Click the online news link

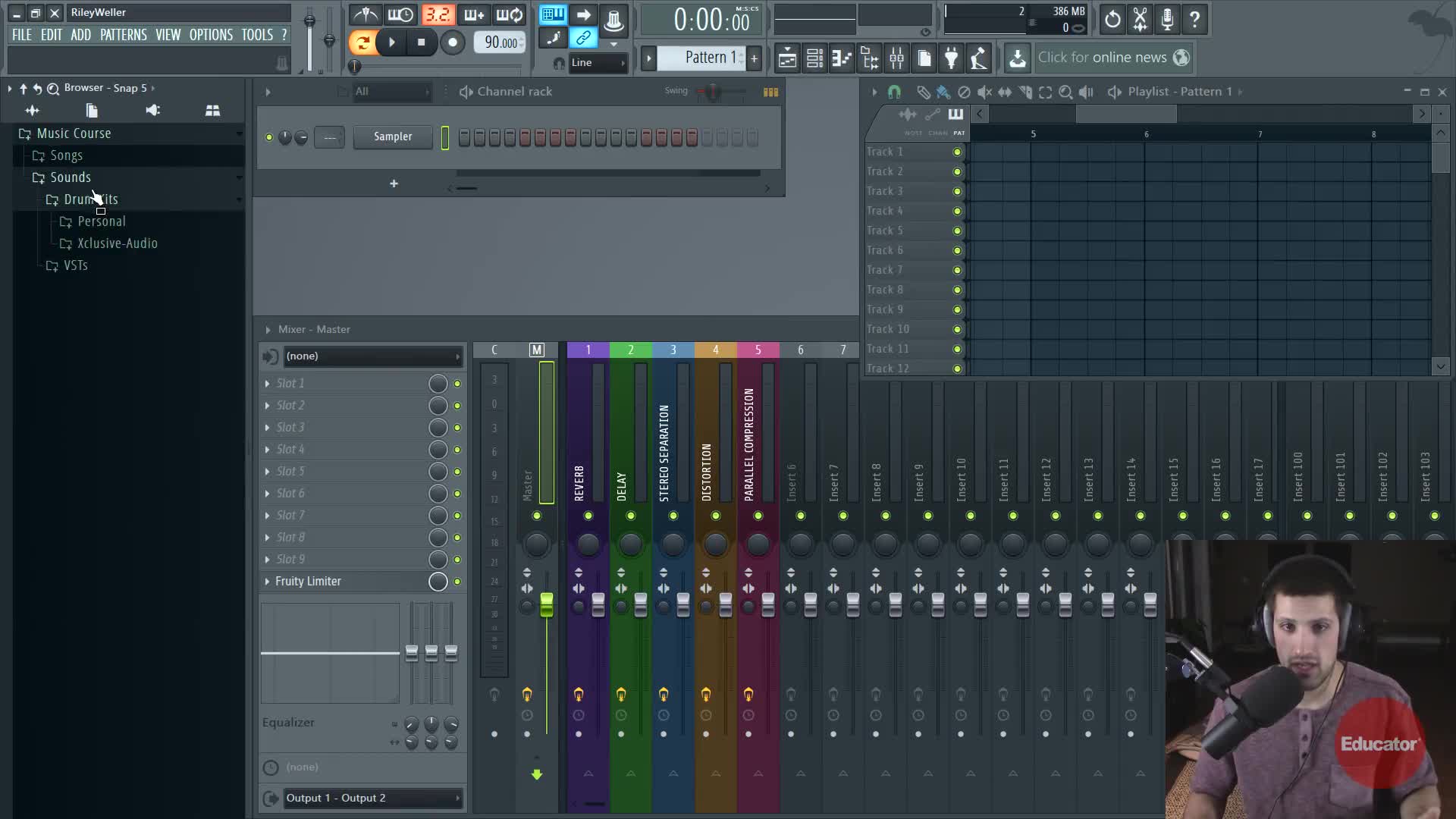point(1102,58)
